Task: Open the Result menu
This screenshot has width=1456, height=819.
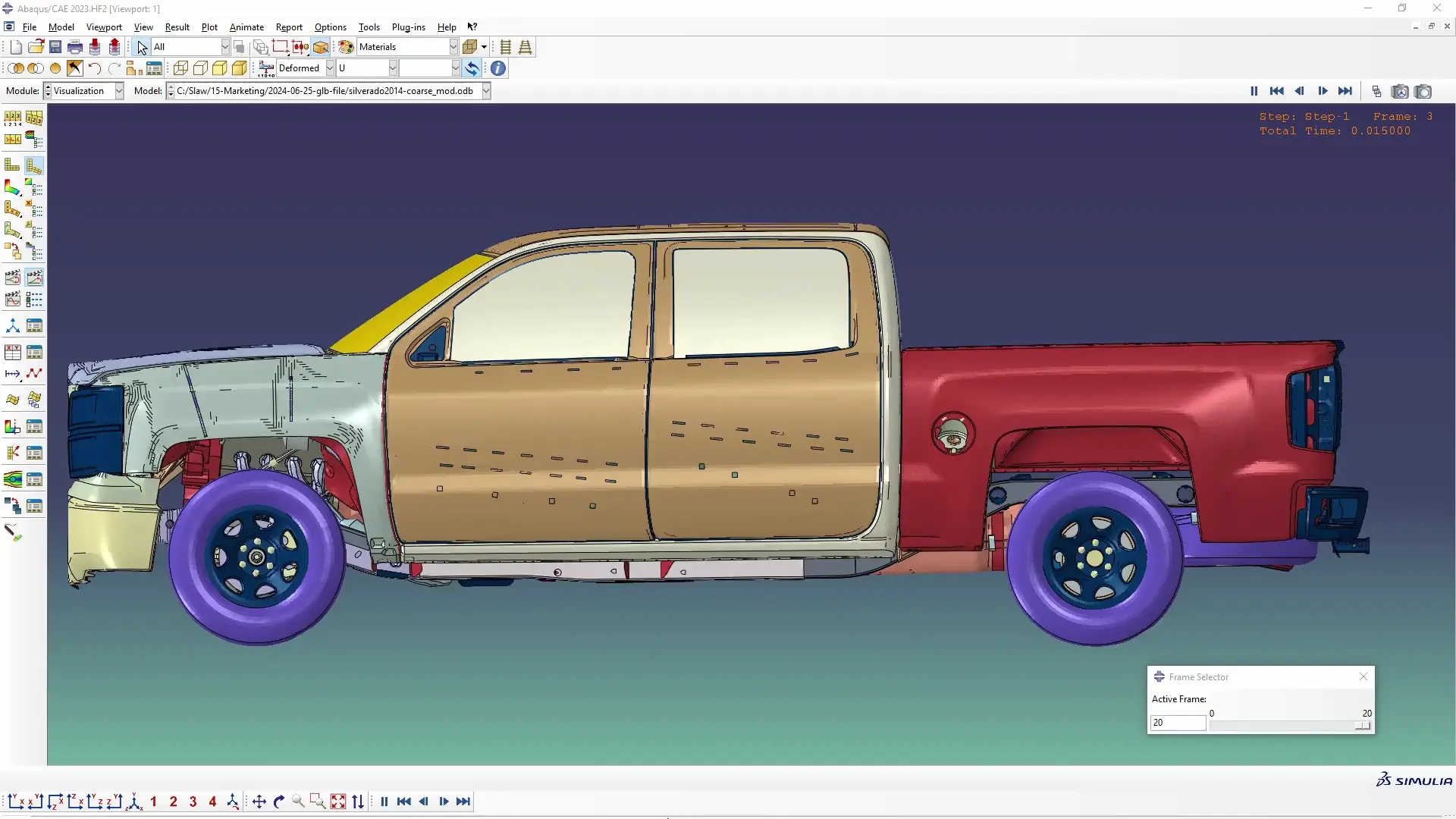Action: pos(177,27)
